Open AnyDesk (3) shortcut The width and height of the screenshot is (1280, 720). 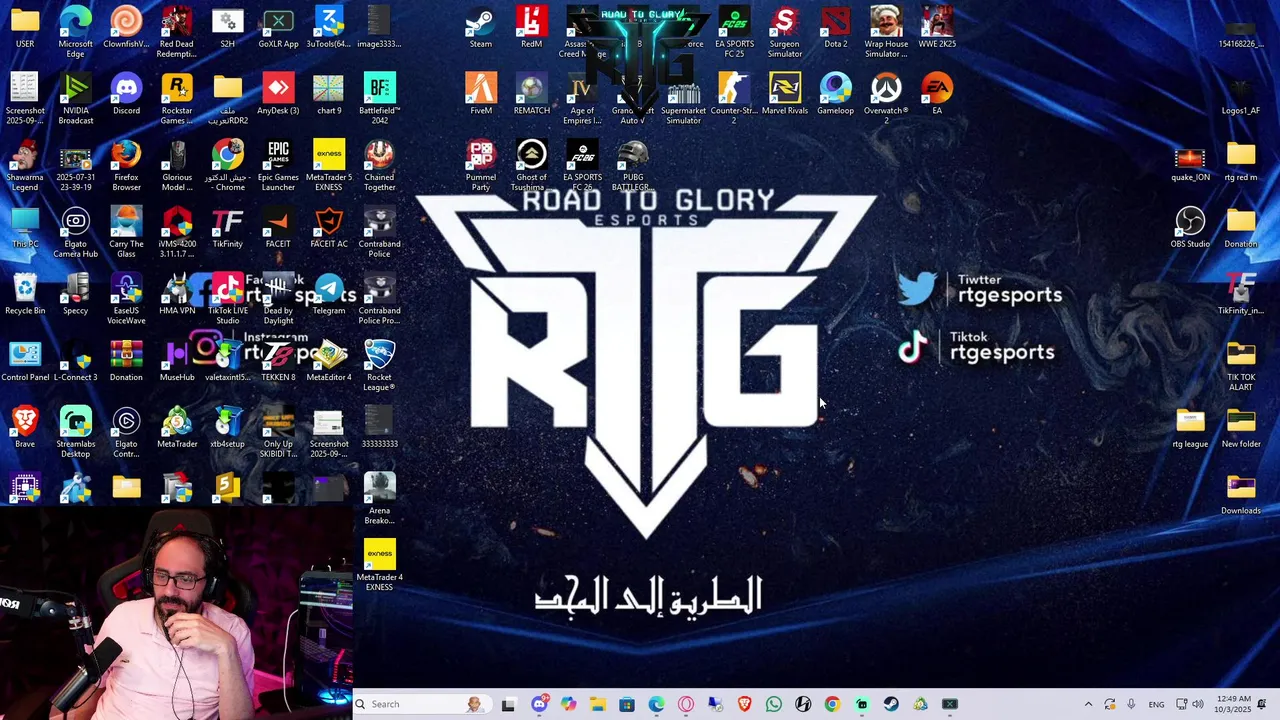(278, 94)
